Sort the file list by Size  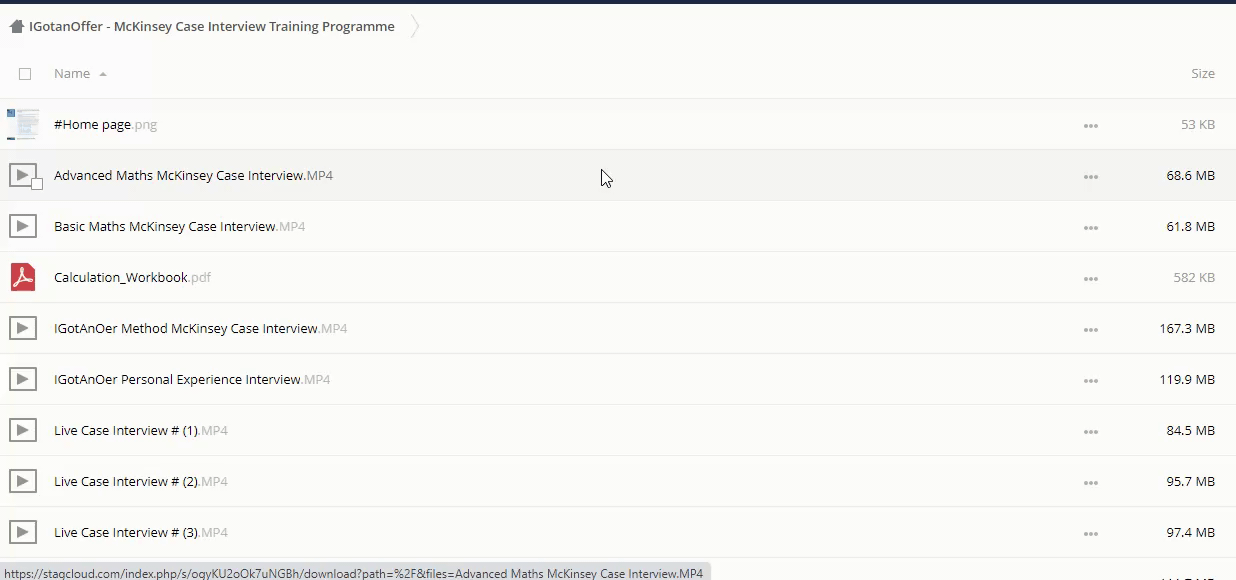[x=1202, y=74]
